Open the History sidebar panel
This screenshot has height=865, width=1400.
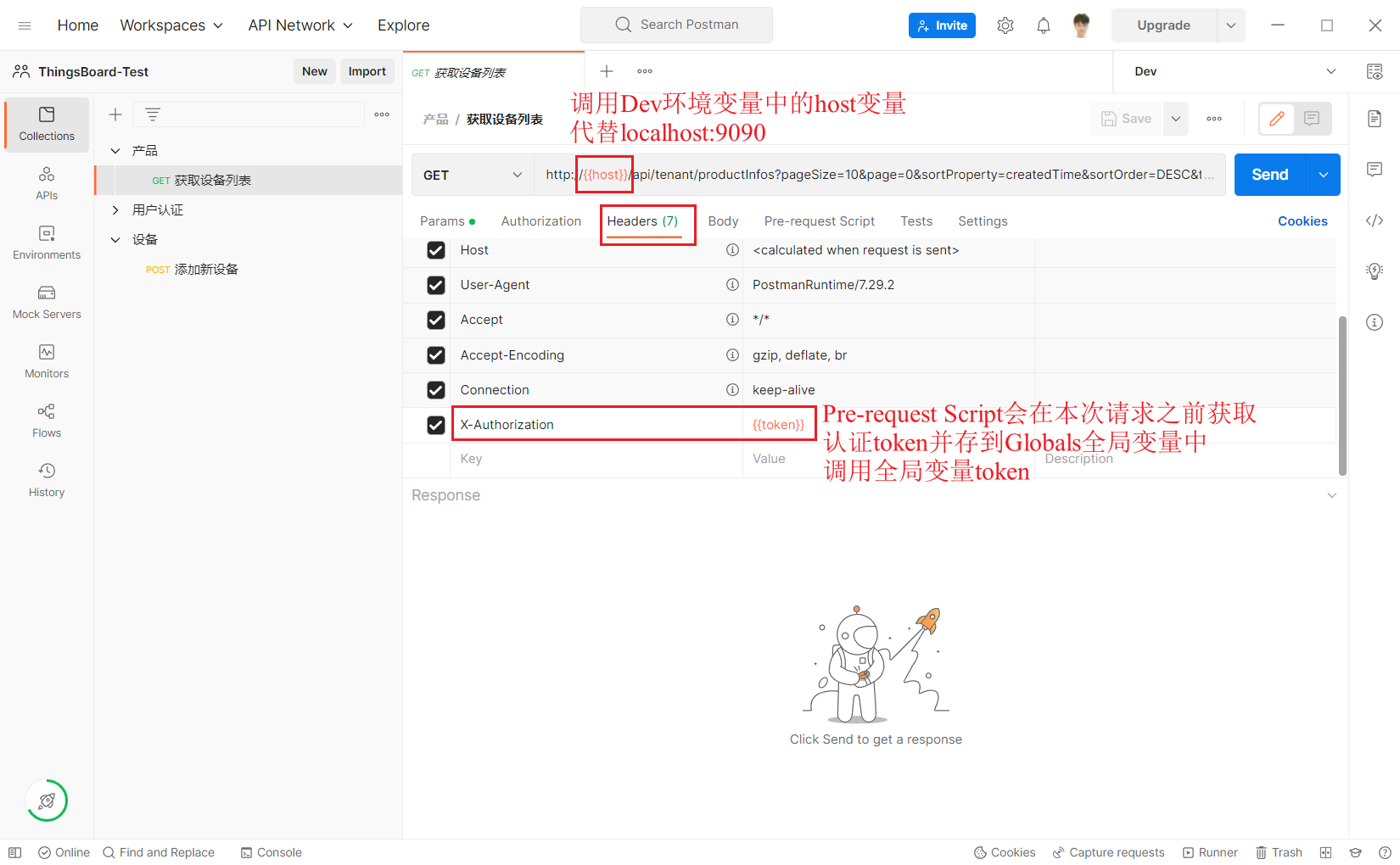pyautogui.click(x=47, y=480)
